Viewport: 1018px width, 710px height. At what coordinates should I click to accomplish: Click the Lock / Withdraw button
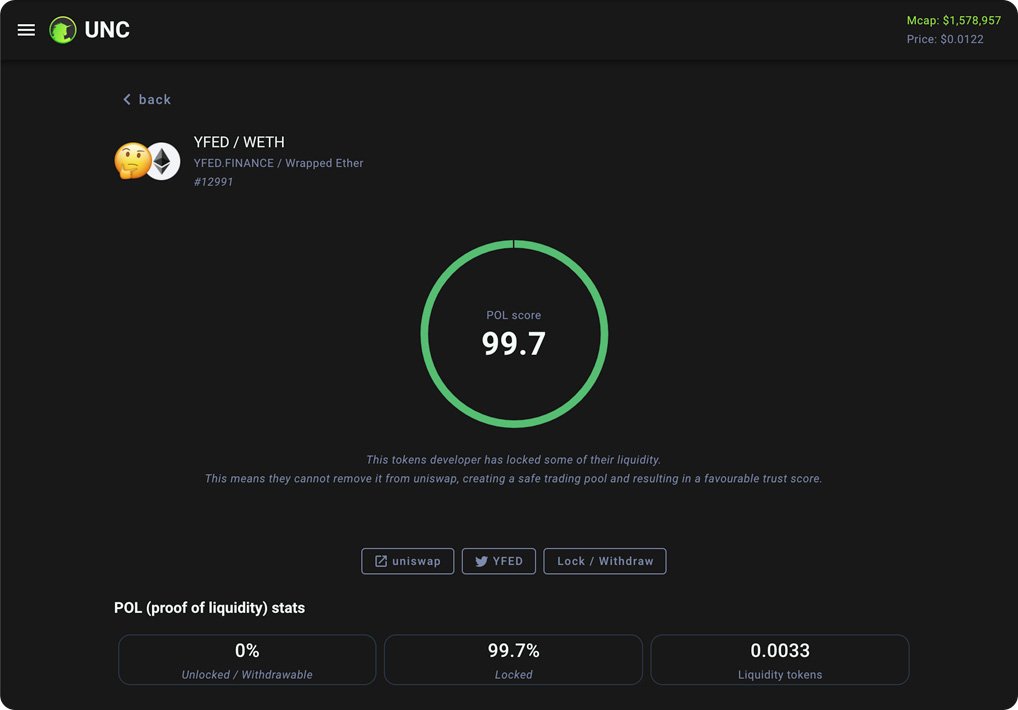(x=604, y=561)
